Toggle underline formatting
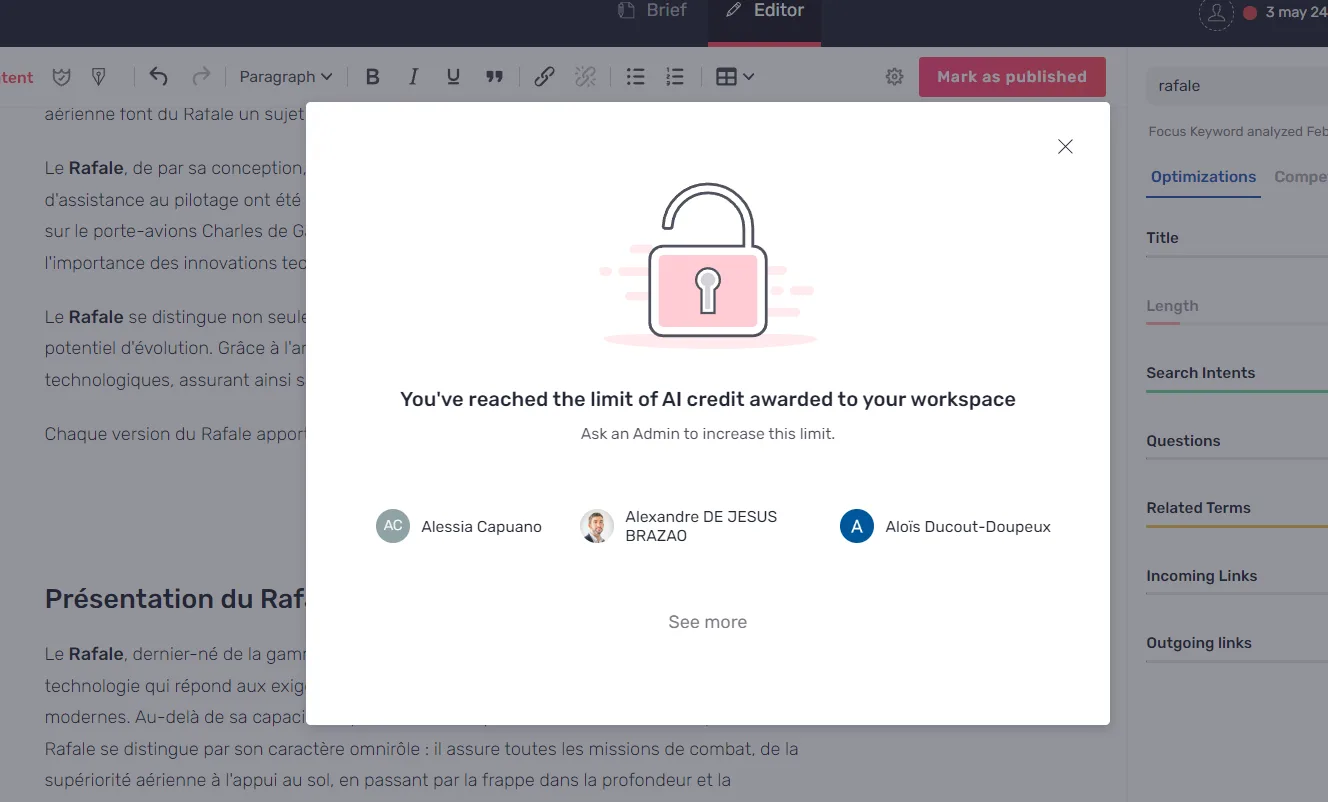 point(453,77)
